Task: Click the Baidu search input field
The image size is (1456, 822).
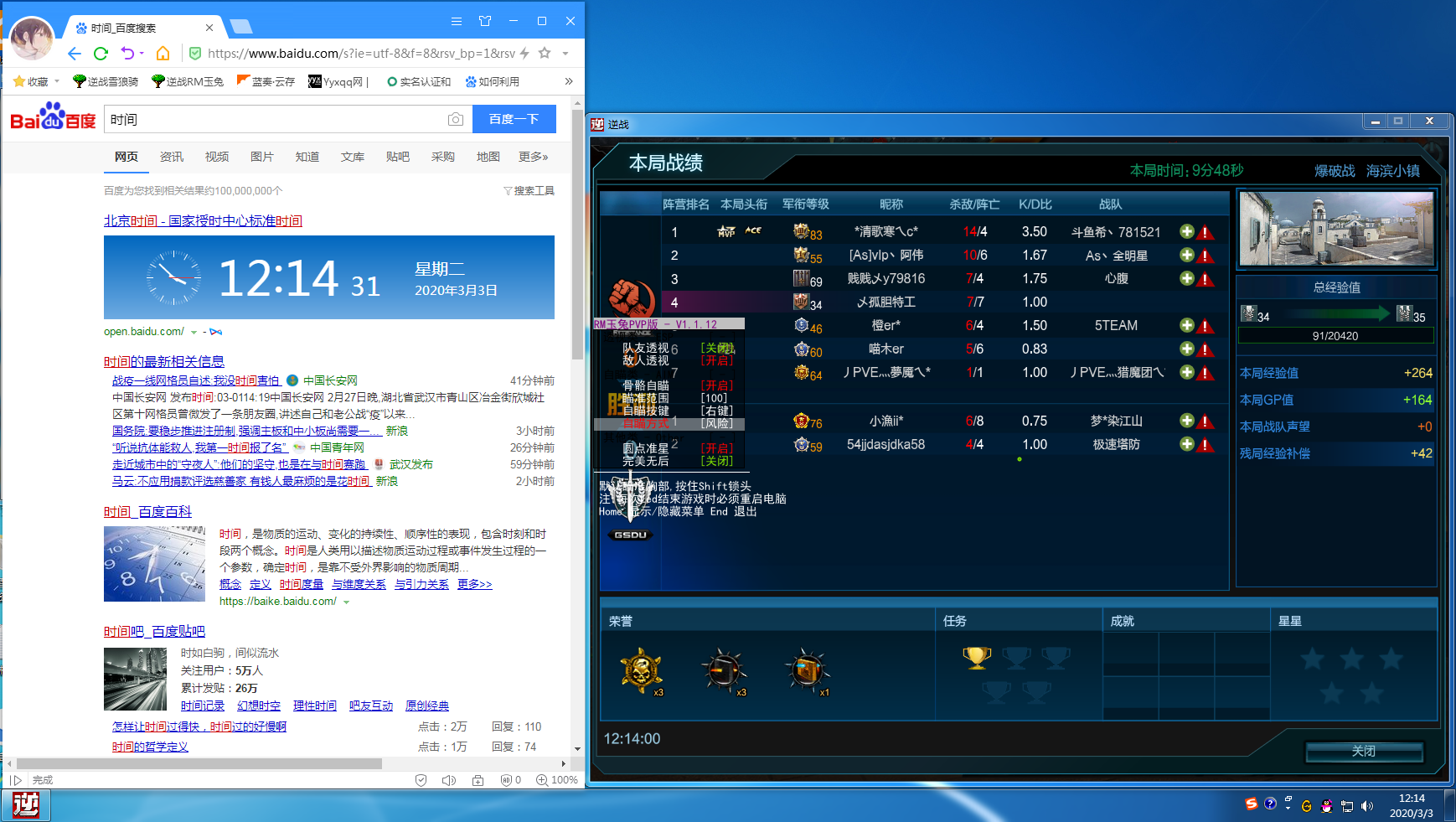Action: [276, 120]
